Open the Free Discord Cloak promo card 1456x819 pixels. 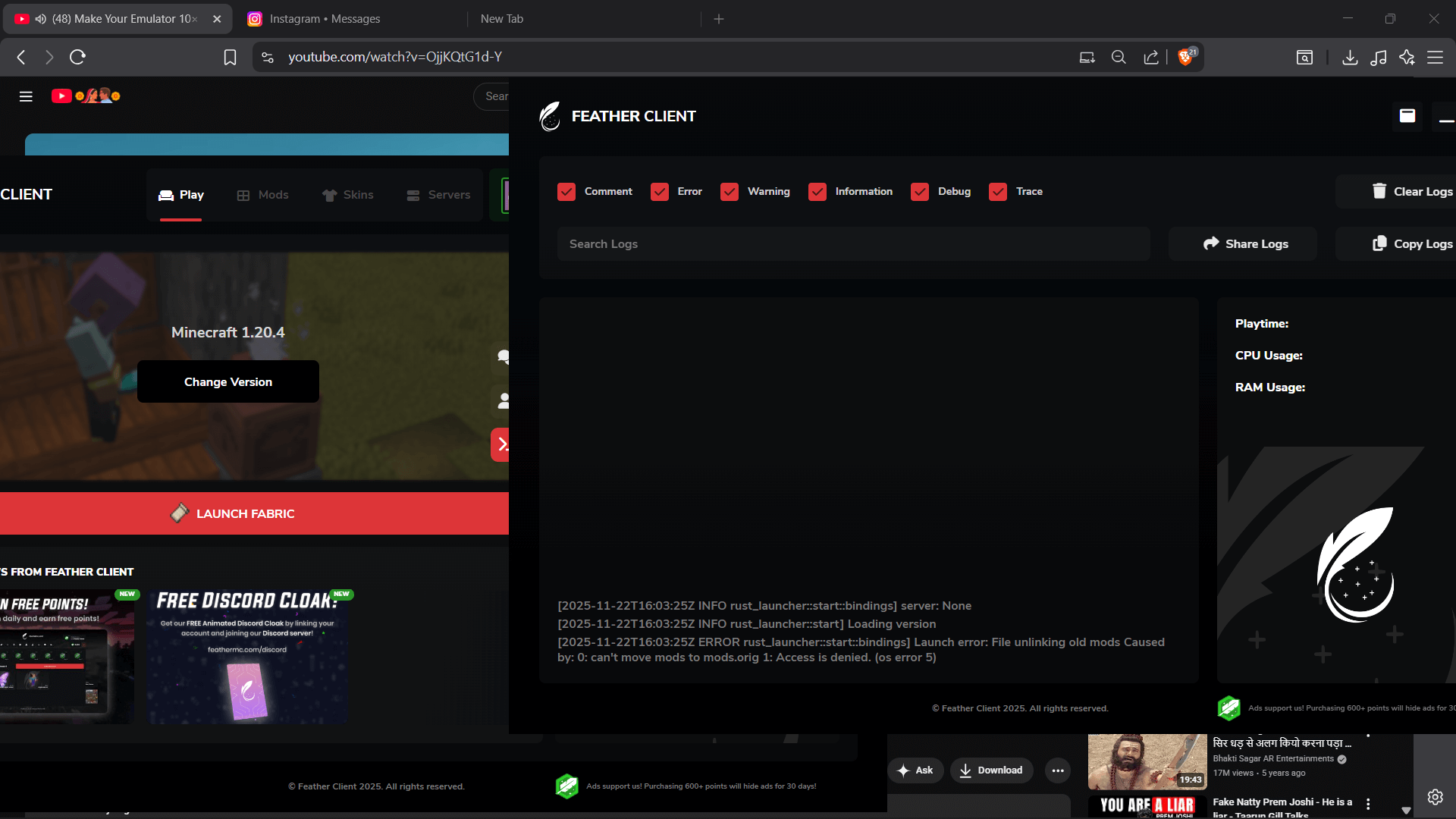pos(248,656)
